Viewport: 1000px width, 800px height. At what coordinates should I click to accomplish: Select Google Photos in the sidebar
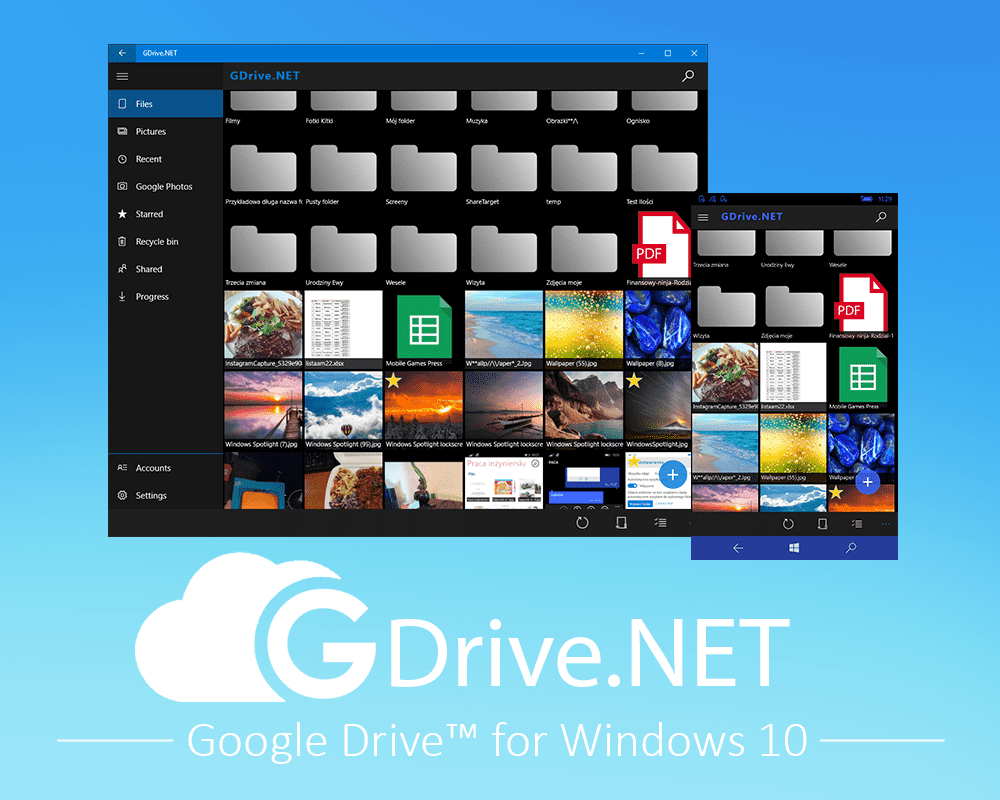pos(164,187)
